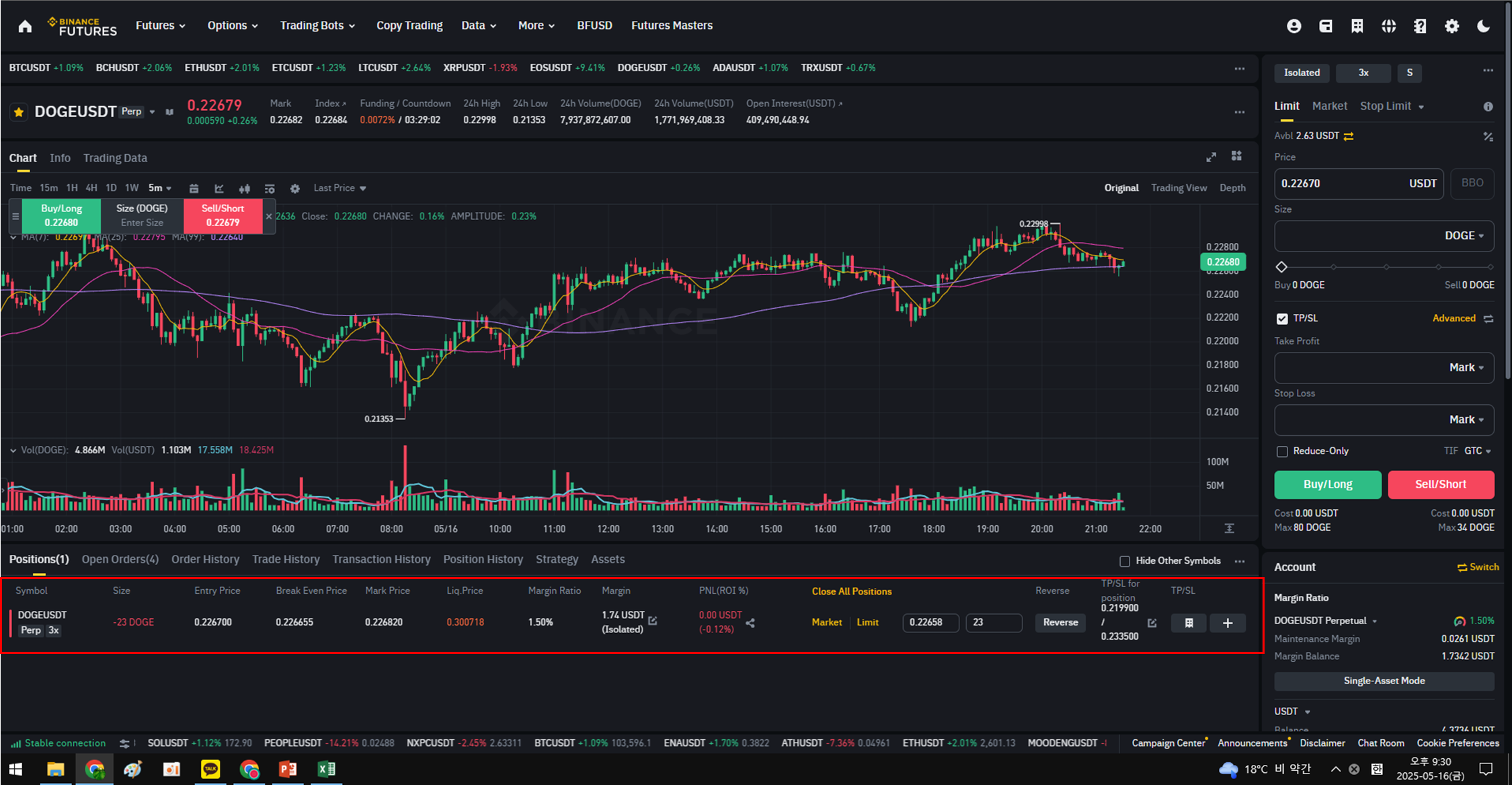Edit TP/SL for position icon

(x=1152, y=623)
